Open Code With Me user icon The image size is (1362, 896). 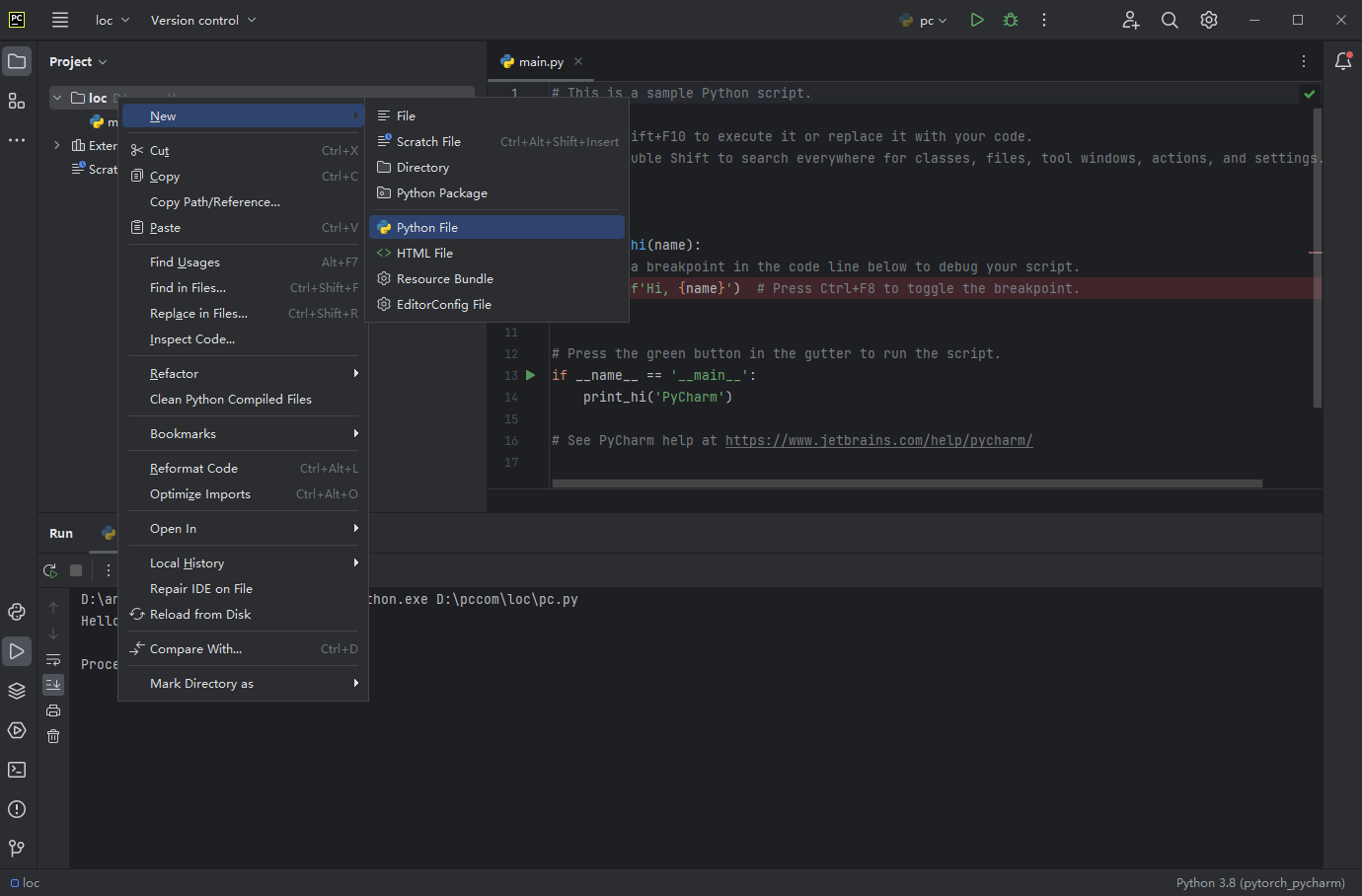[1131, 20]
